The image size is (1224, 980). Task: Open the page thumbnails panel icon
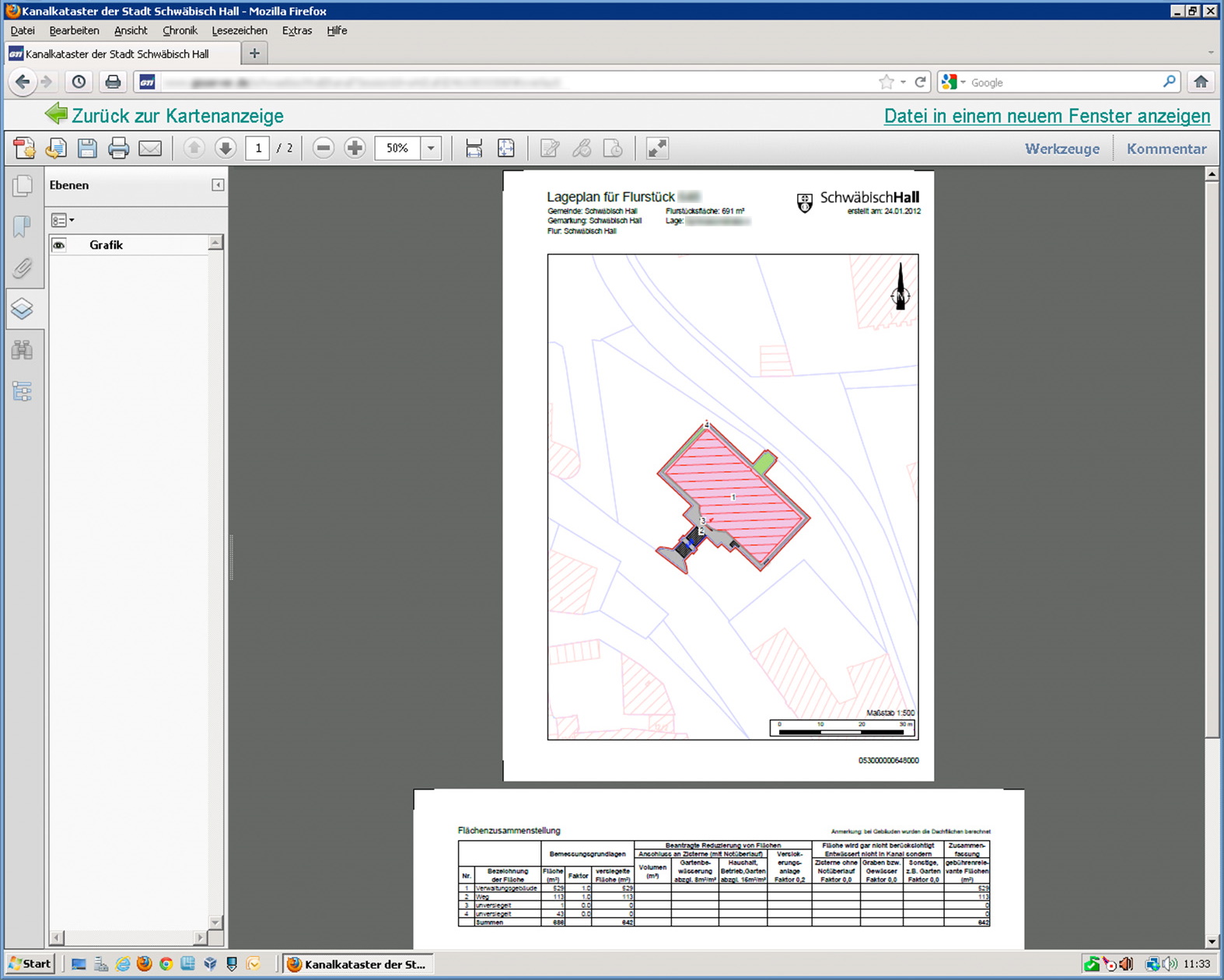click(23, 185)
